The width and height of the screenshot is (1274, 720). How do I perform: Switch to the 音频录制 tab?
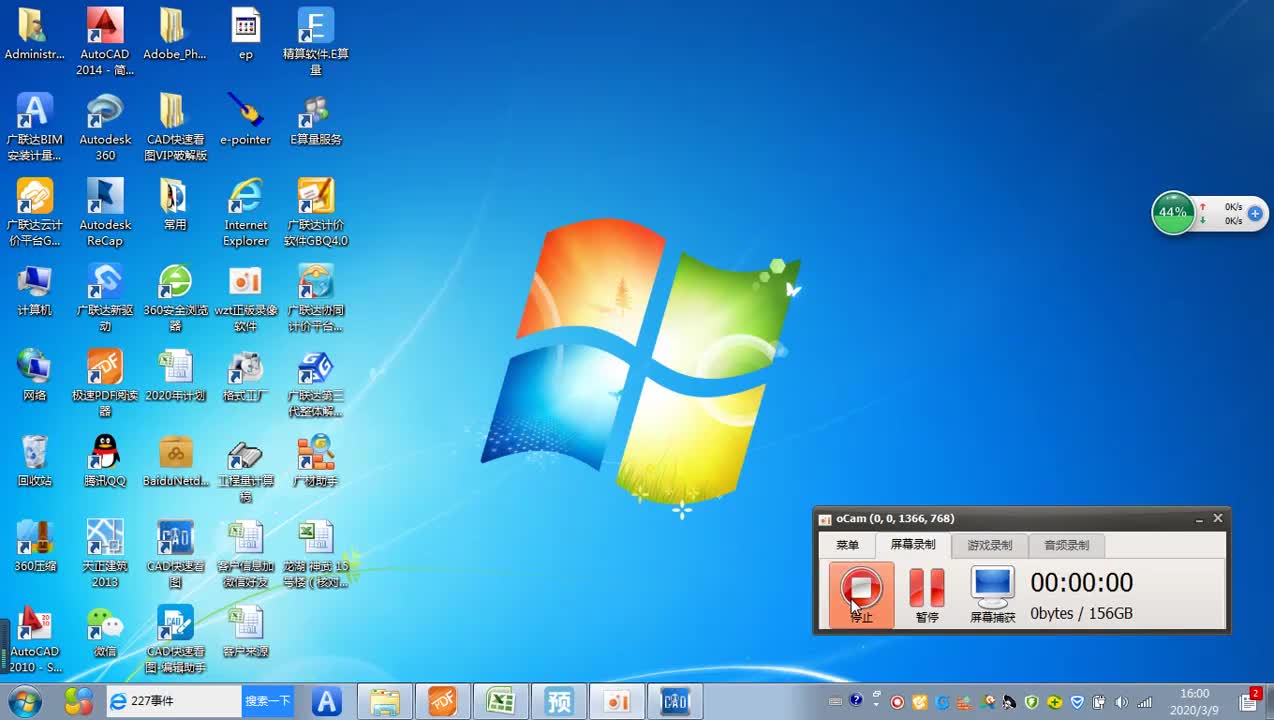point(1066,545)
